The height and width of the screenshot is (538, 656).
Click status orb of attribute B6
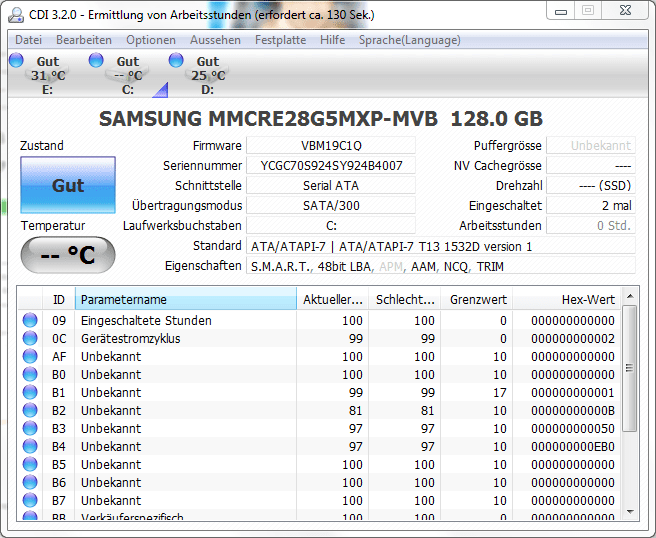(x=30, y=482)
